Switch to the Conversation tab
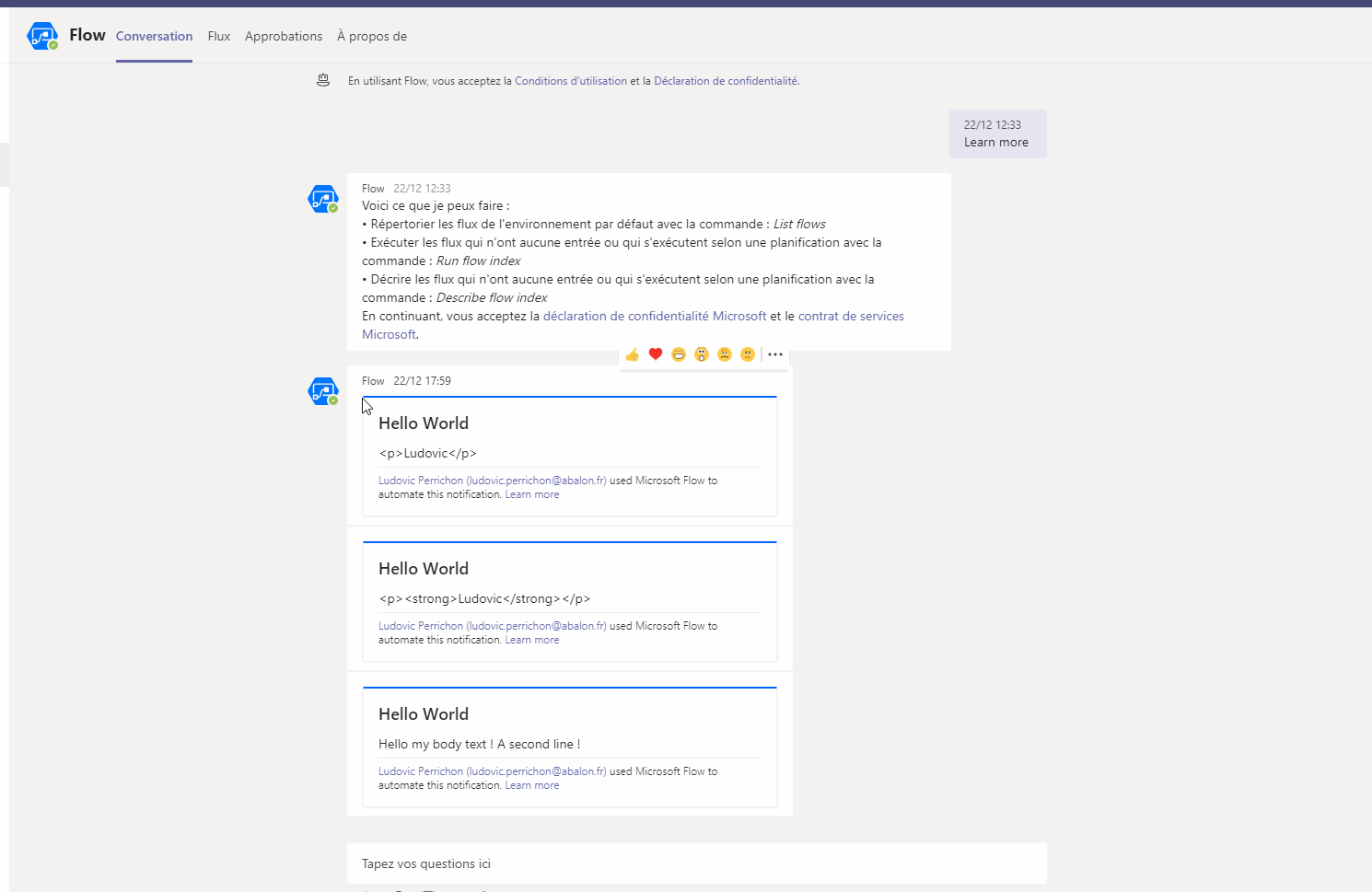Image resolution: width=1372 pixels, height=892 pixels. (154, 36)
